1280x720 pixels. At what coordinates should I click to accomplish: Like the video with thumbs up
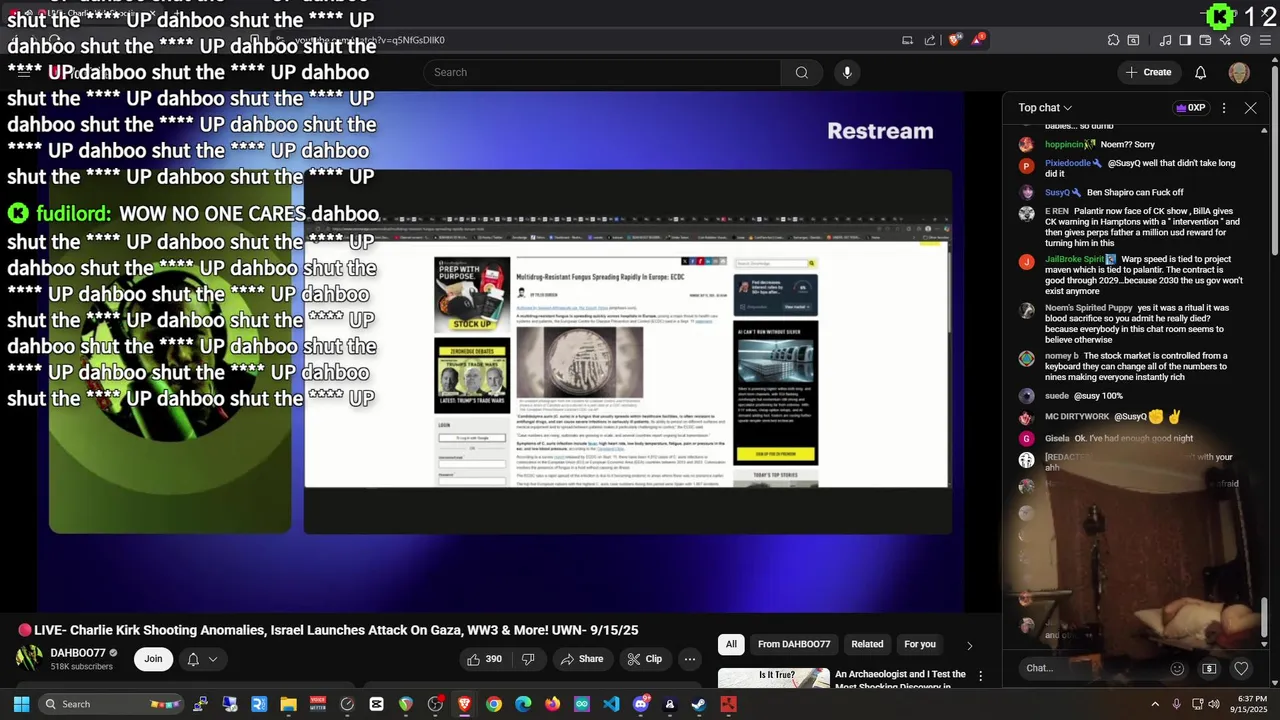(484, 659)
